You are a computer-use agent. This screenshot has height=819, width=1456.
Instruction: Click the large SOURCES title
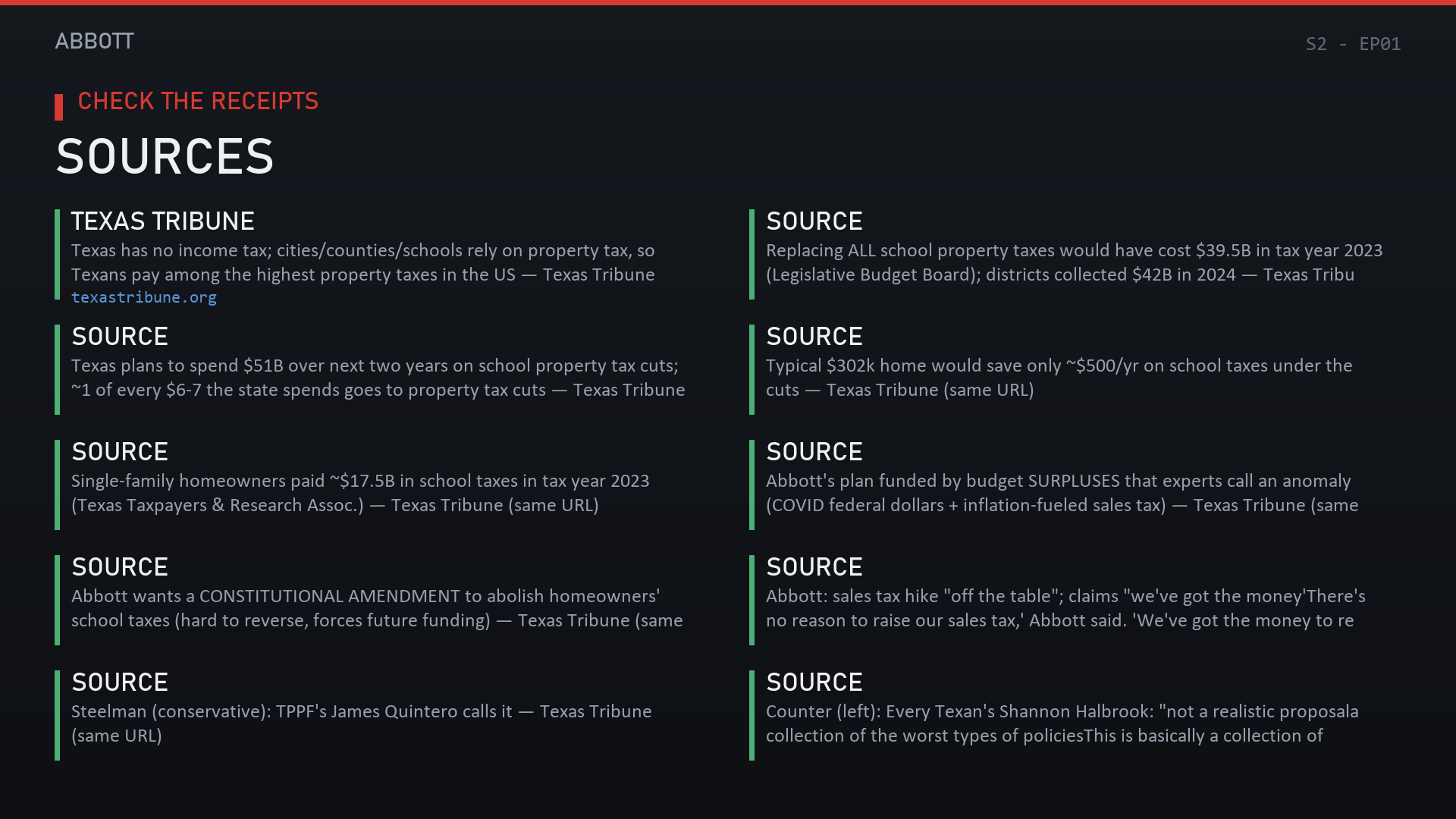pos(165,156)
